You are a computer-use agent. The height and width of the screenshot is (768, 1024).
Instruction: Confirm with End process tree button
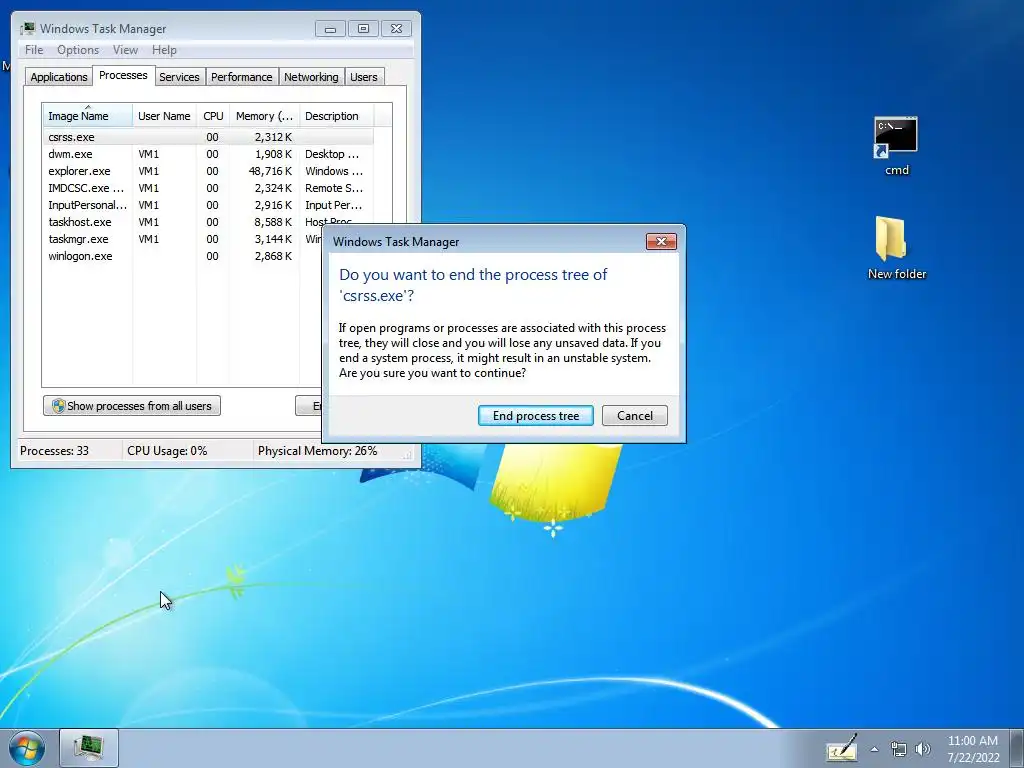click(x=536, y=416)
